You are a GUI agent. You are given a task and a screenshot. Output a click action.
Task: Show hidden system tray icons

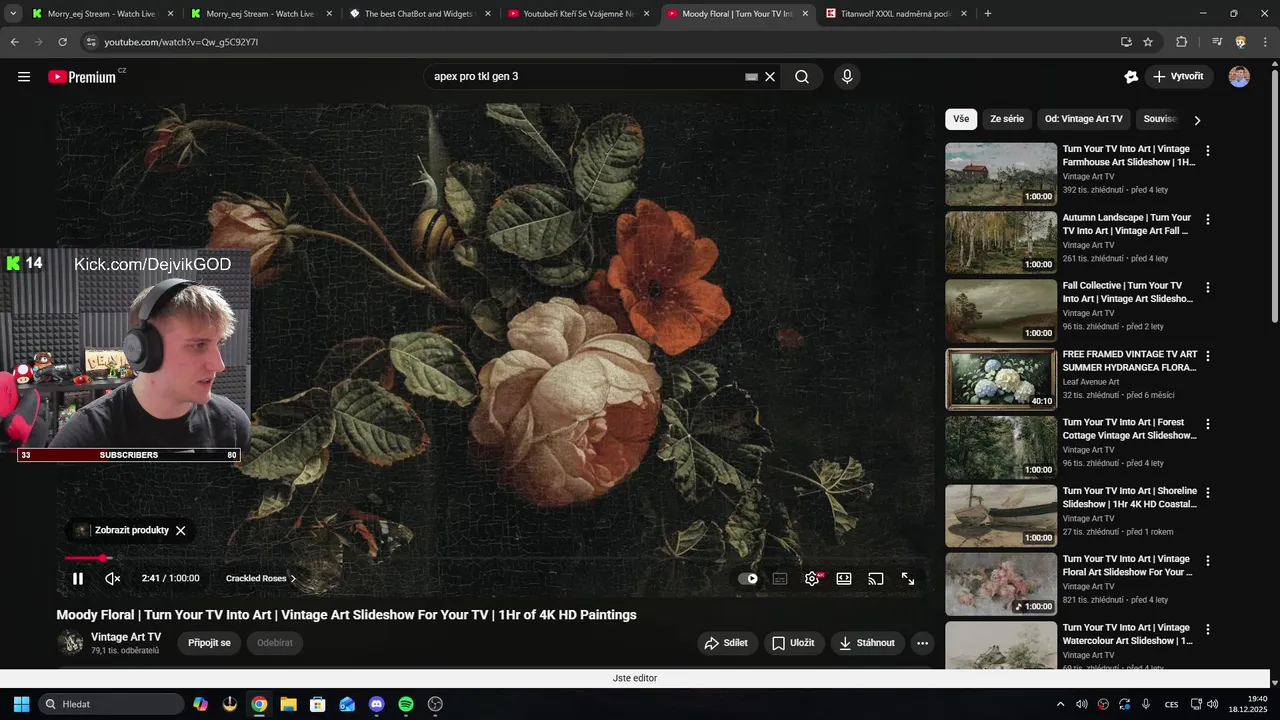click(x=1060, y=704)
